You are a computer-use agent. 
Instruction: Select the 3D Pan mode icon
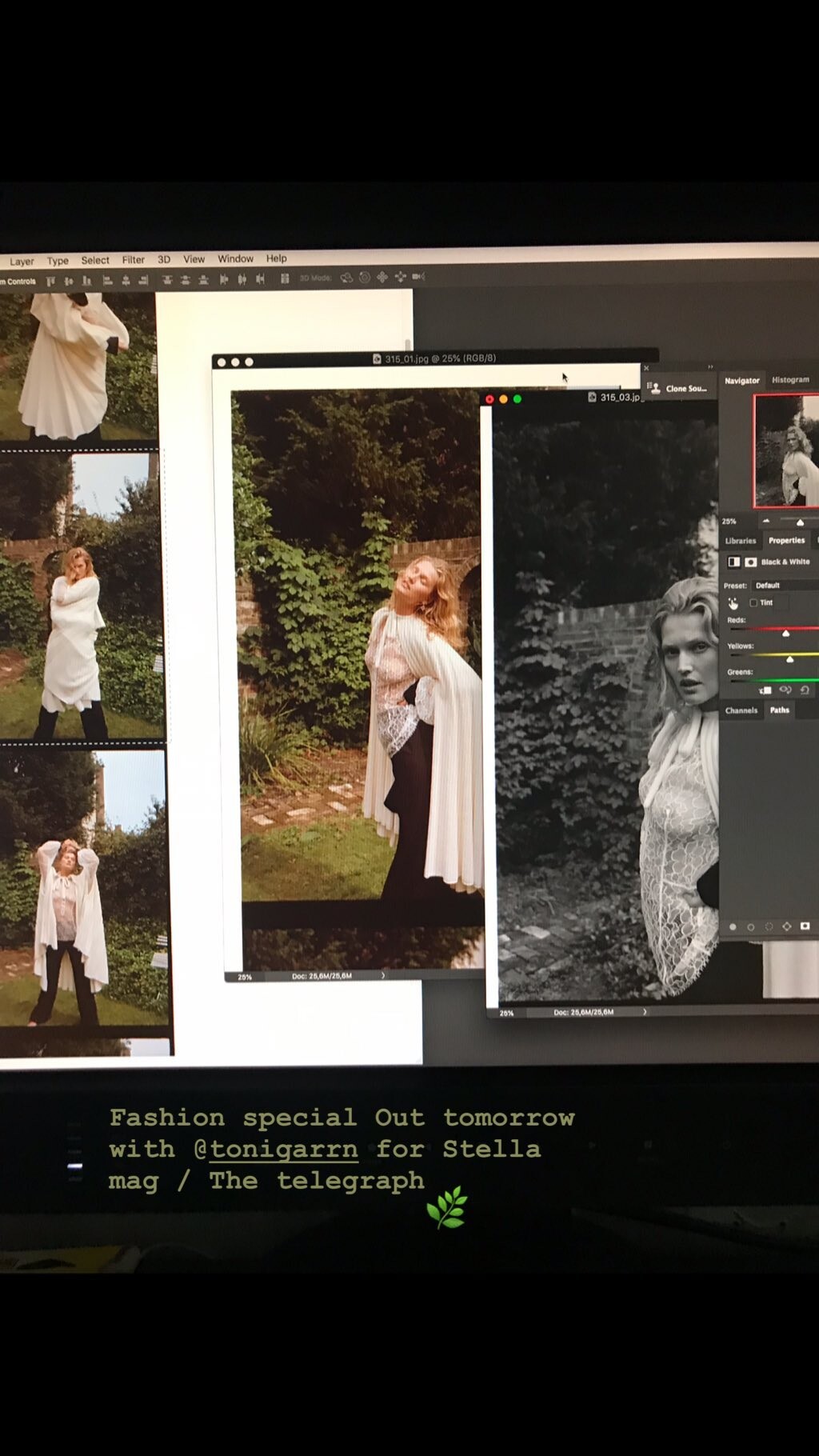pyautogui.click(x=382, y=277)
